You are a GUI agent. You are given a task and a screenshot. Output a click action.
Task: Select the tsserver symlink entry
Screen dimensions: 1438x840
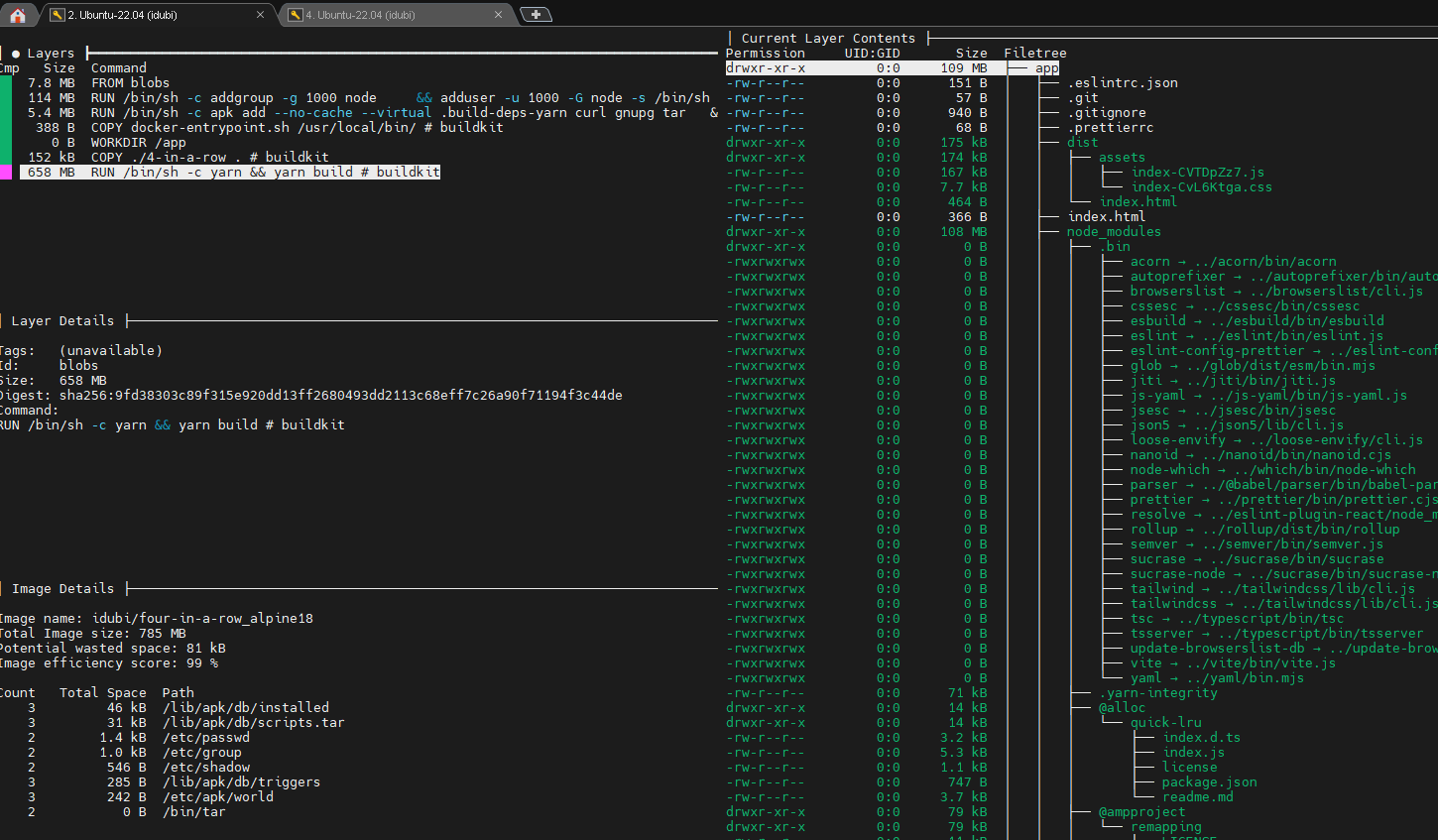(x=1277, y=633)
